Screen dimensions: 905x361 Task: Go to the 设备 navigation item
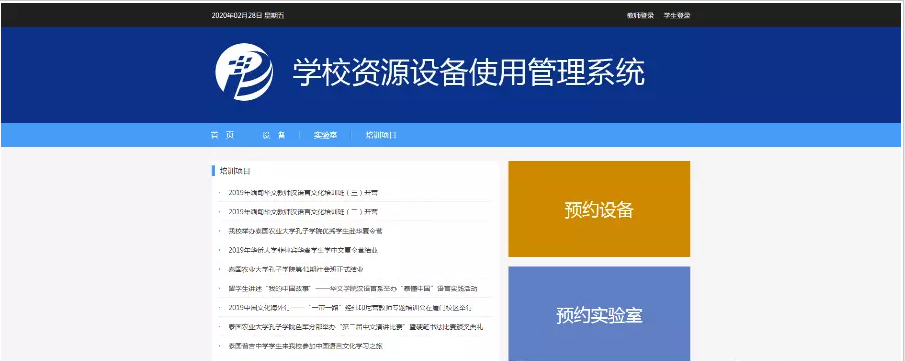(274, 135)
